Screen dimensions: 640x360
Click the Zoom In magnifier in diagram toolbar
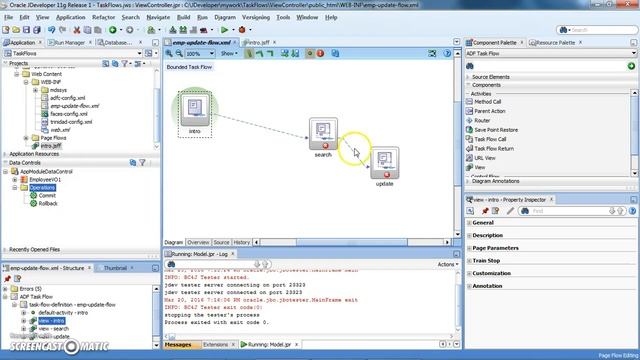pyautogui.click(x=169, y=53)
